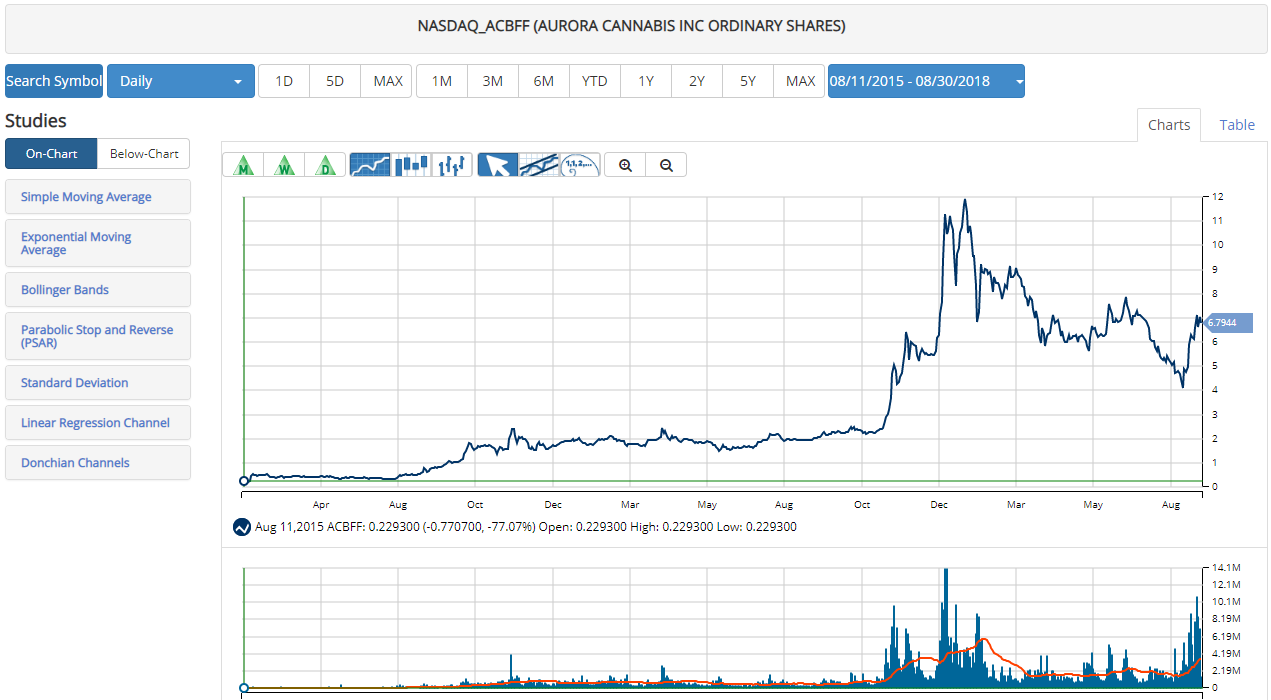
Task: Click the 6.7944 current price label
Action: coord(1228,323)
